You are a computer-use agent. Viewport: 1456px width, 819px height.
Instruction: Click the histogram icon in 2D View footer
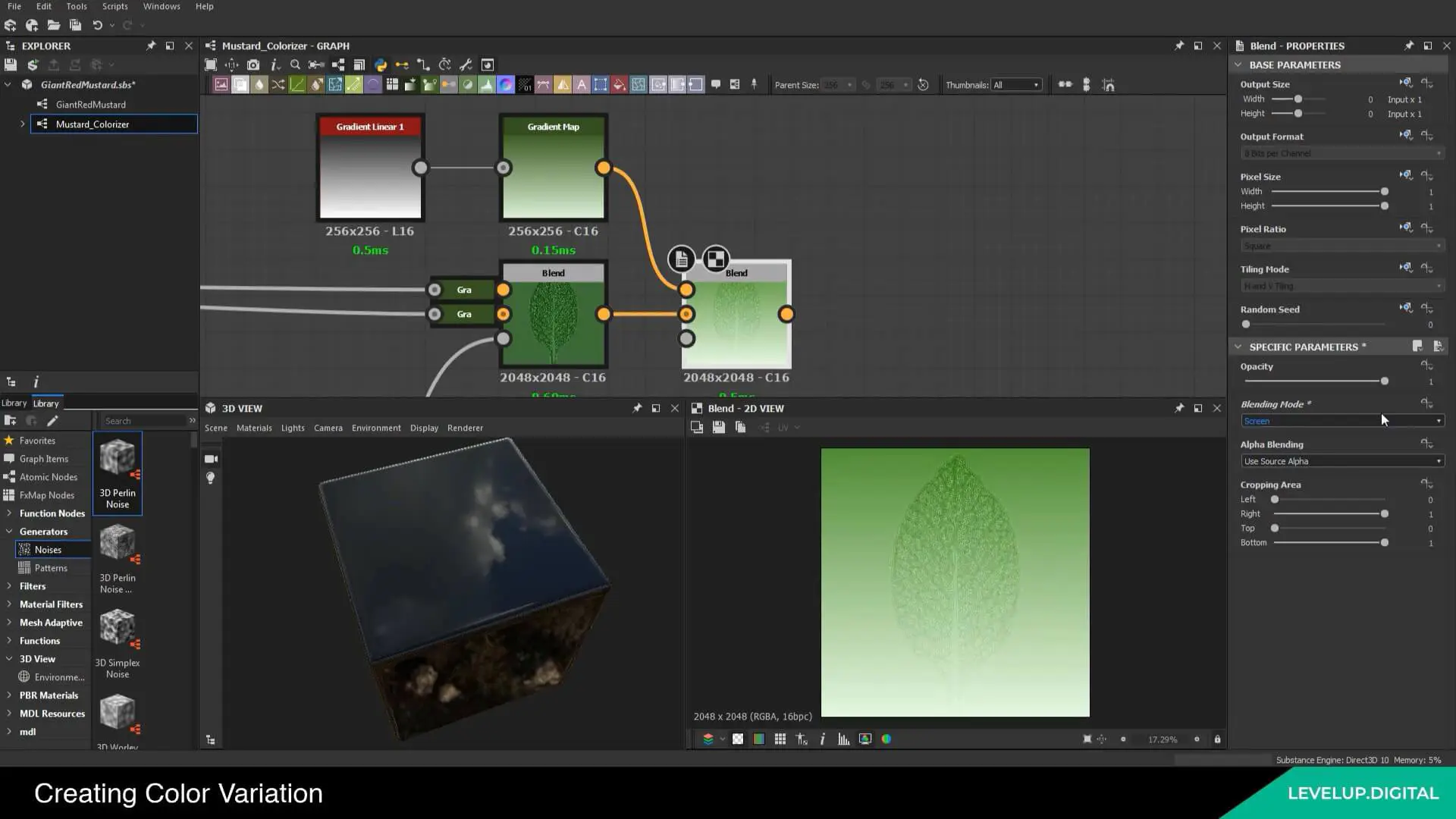click(x=843, y=739)
